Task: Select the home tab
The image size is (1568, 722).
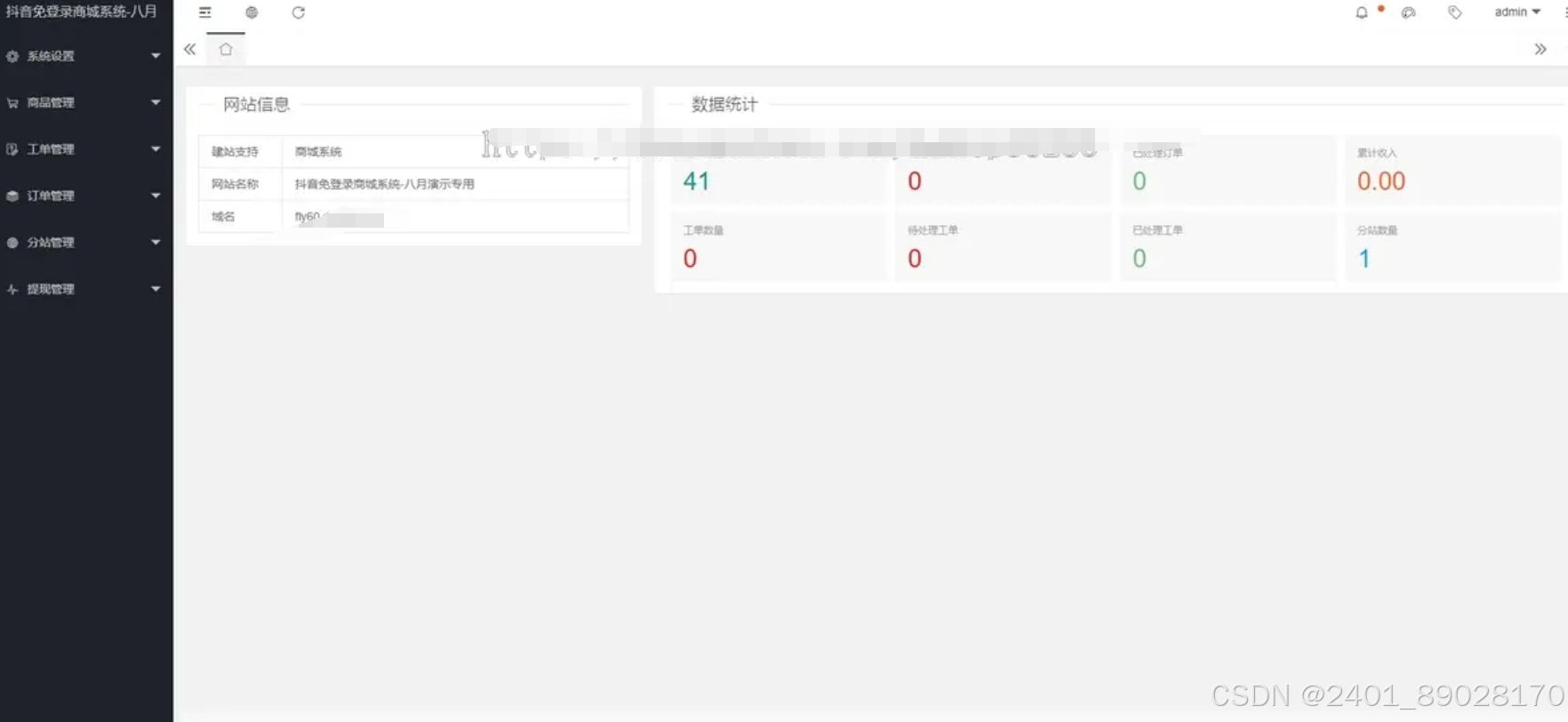Action: [x=226, y=50]
